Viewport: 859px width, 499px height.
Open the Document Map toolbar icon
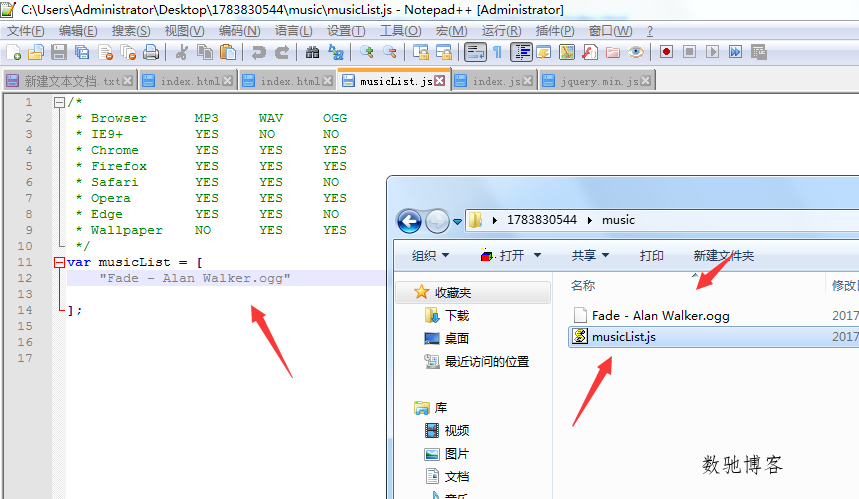(x=567, y=53)
